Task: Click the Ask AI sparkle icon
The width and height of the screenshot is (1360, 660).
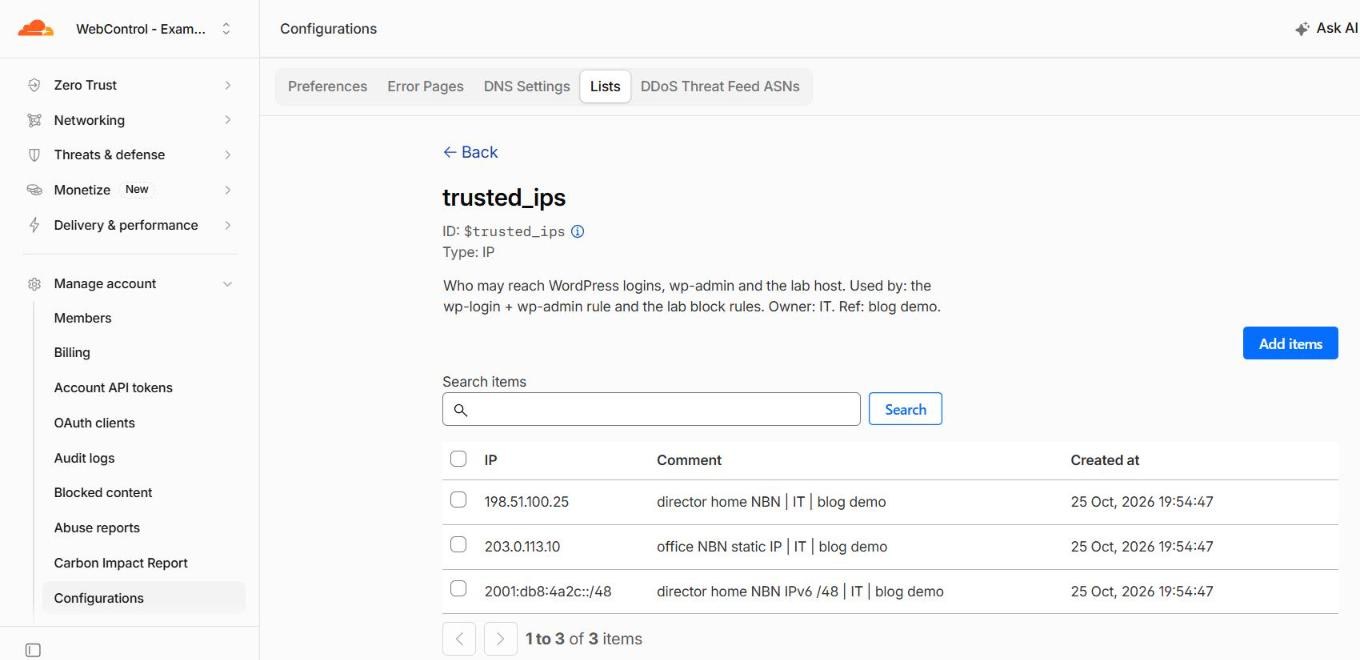Action: point(1302,29)
